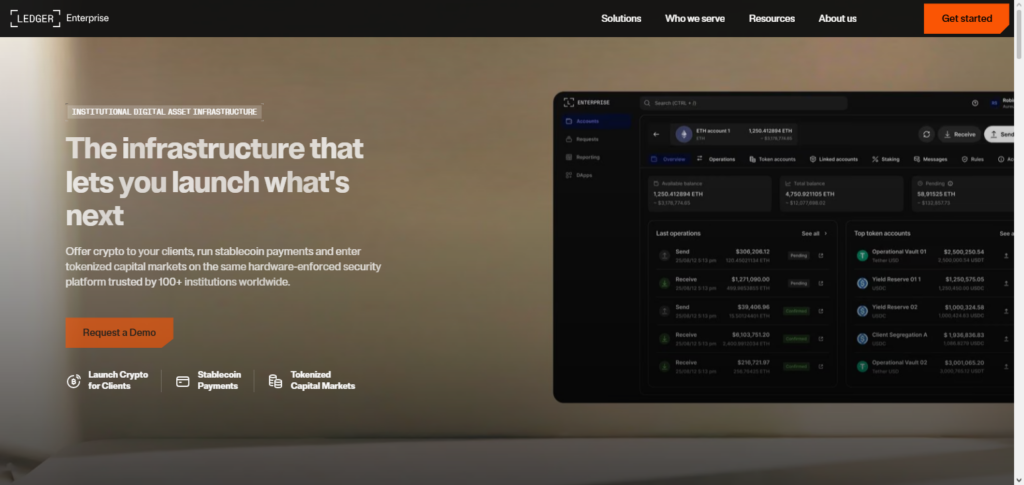Select Accounts in the dashboard sidebar

[596, 121]
